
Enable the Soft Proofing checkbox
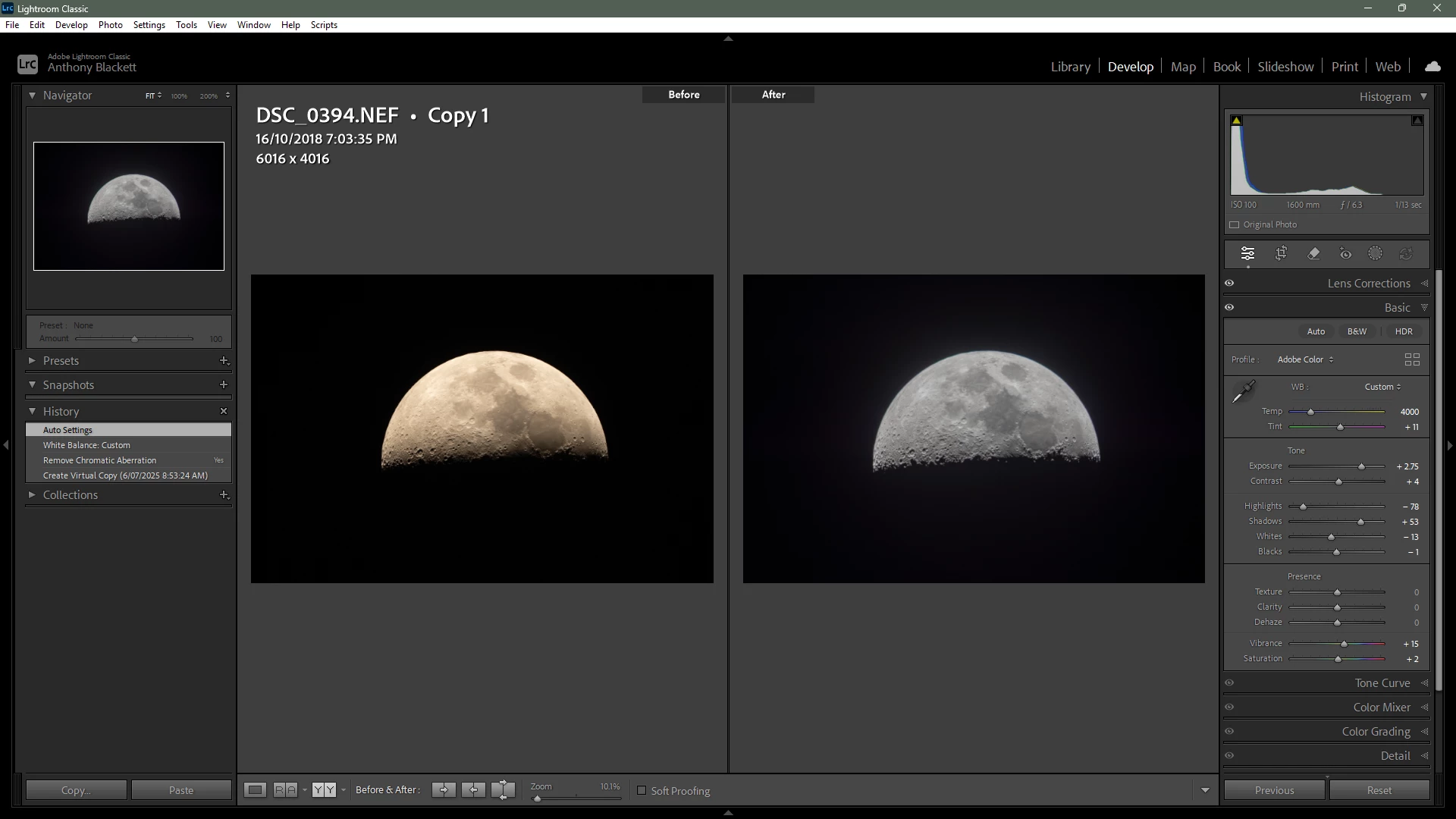coord(642,791)
